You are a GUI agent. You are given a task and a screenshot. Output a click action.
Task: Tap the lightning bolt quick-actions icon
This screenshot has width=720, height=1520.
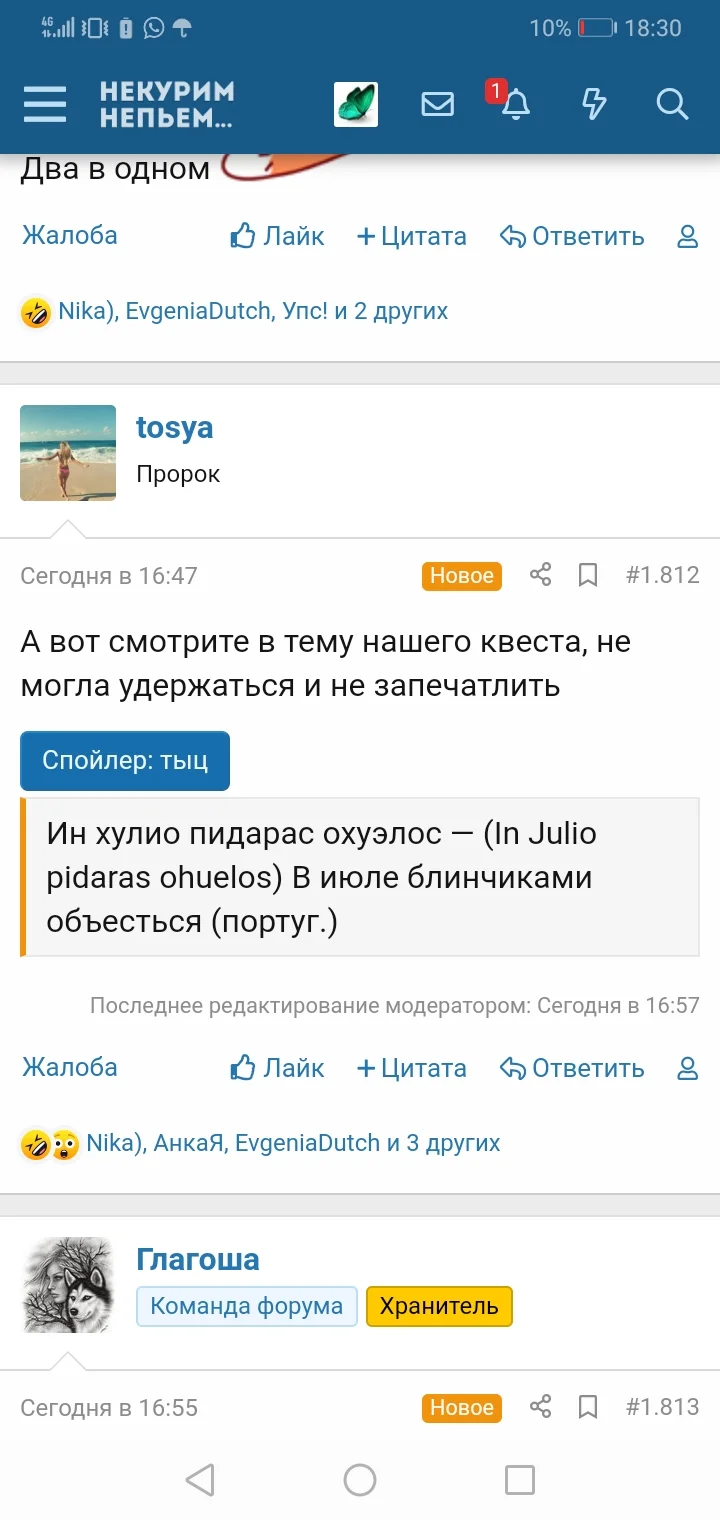(592, 104)
